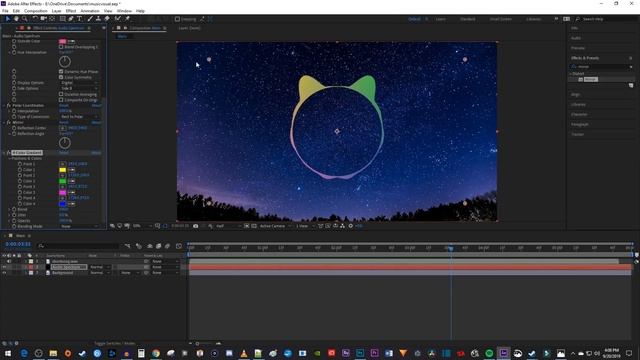Toggle Blend Overlapping Colors checkbox
Viewport: 640px width, 360px height.
click(61, 47)
